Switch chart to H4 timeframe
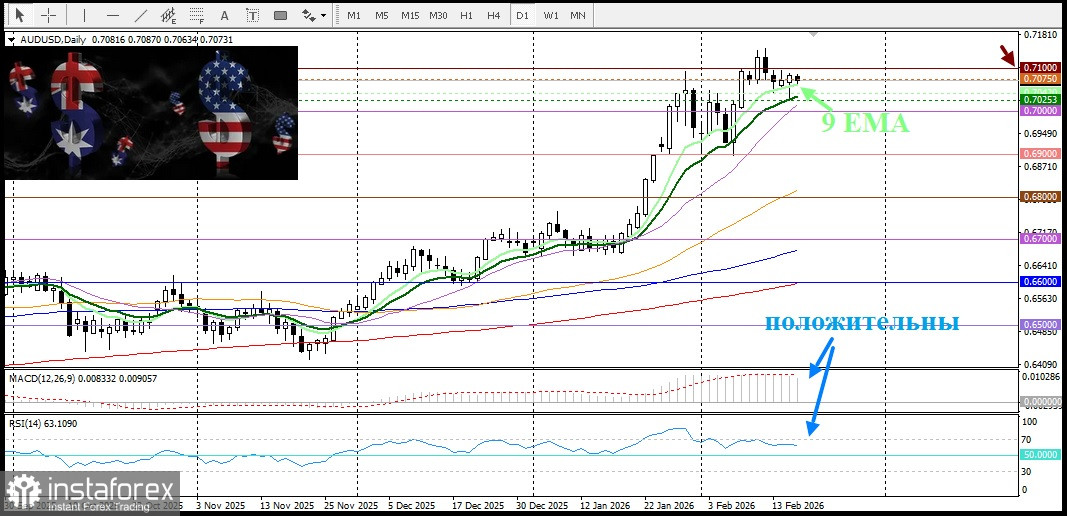This screenshot has width=1067, height=516. point(494,15)
